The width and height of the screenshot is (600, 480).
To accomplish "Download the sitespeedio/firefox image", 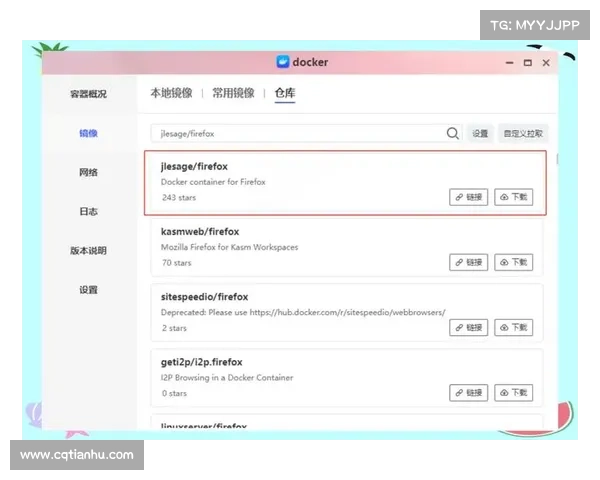I will click(514, 327).
